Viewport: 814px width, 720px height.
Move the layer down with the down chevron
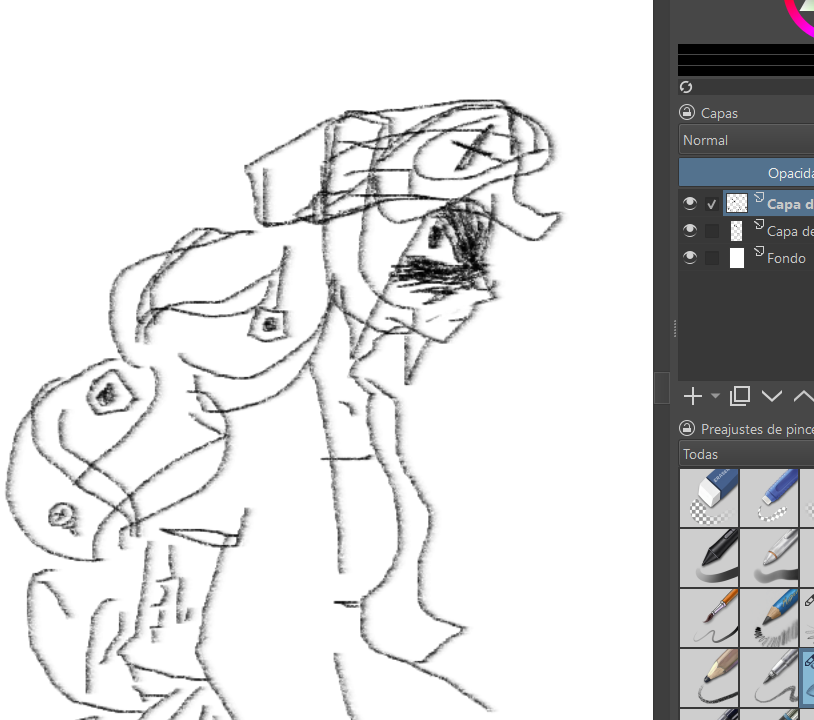point(771,397)
